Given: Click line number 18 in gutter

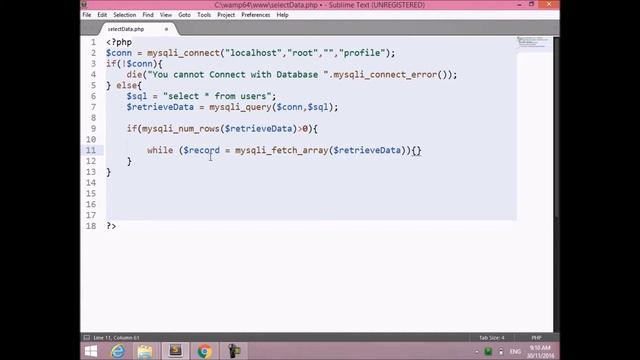Looking at the screenshot, I should [x=91, y=226].
